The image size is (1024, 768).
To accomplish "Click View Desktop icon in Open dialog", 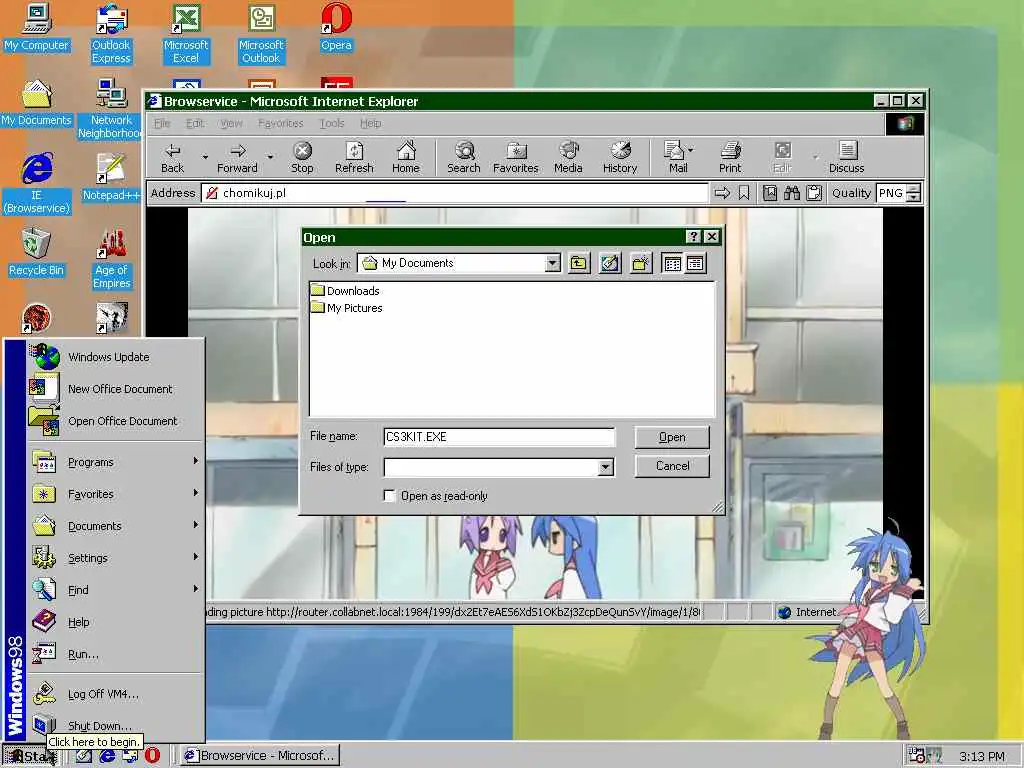I will pos(610,263).
